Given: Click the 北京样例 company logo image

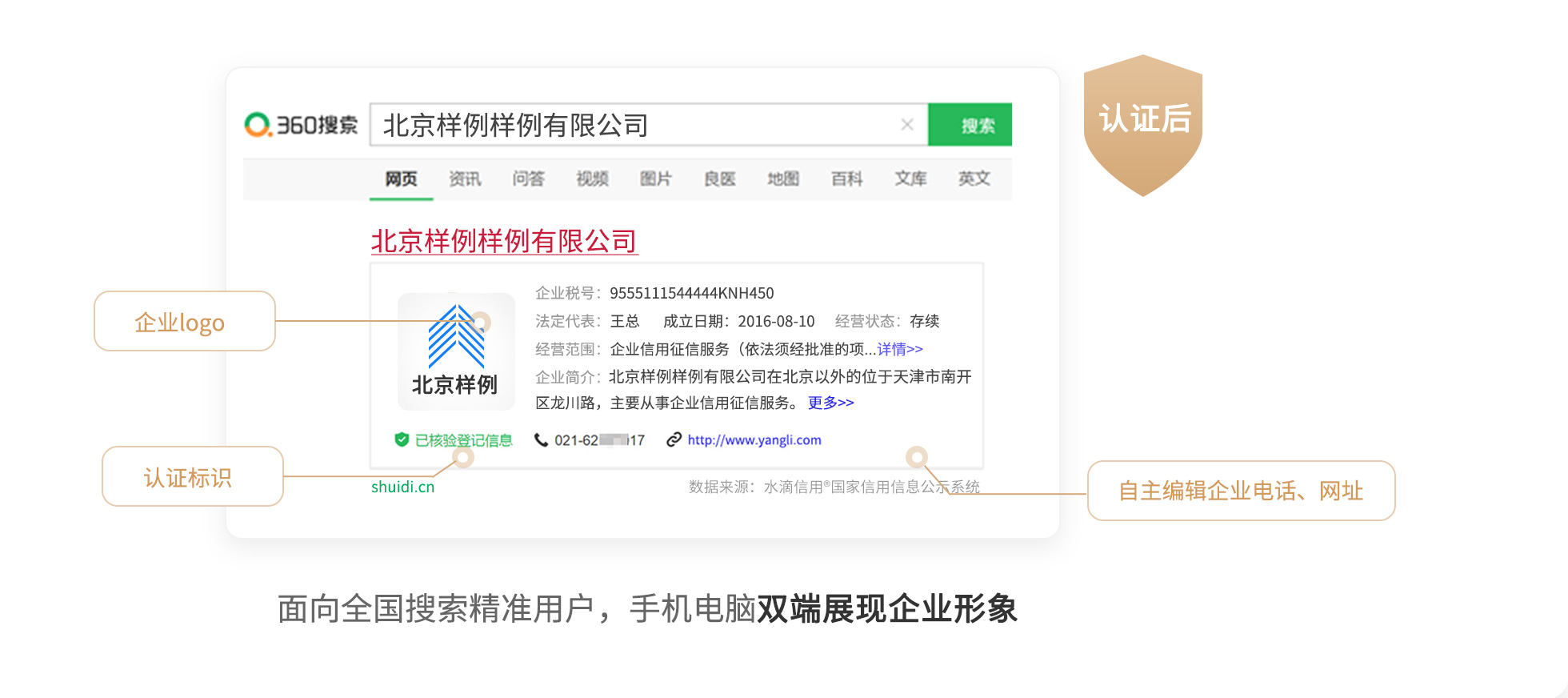Looking at the screenshot, I should pyautogui.click(x=456, y=351).
